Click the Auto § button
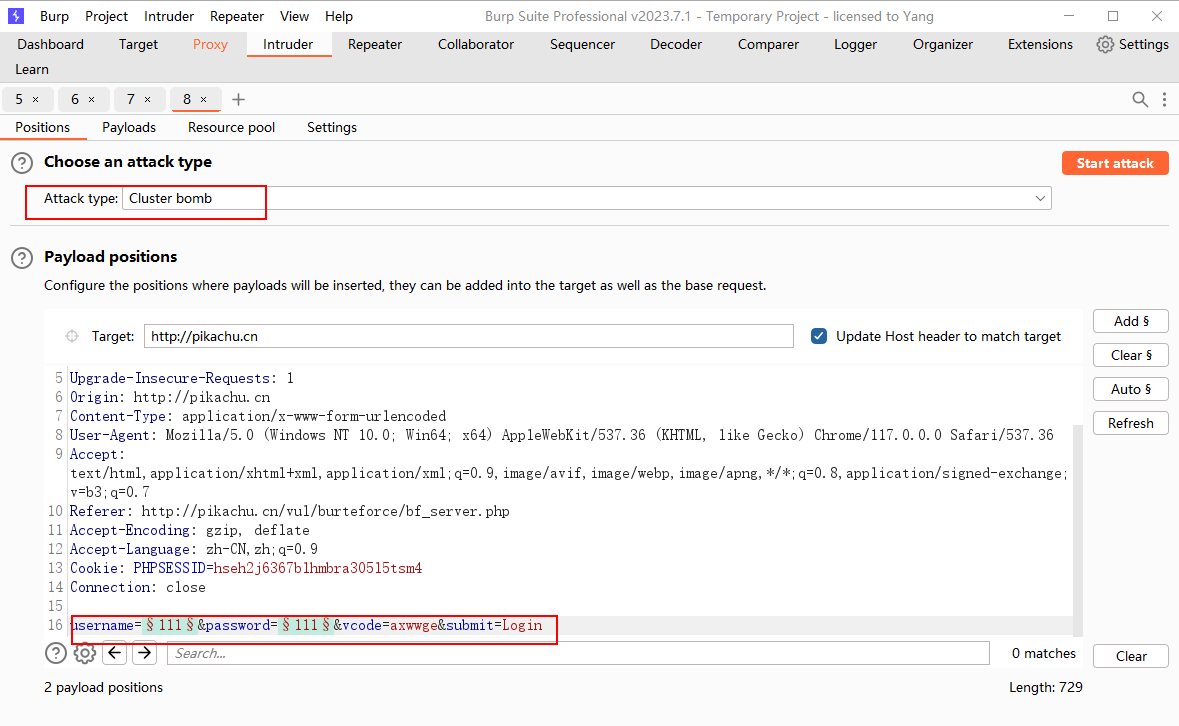This screenshot has height=726, width=1179. click(x=1130, y=389)
